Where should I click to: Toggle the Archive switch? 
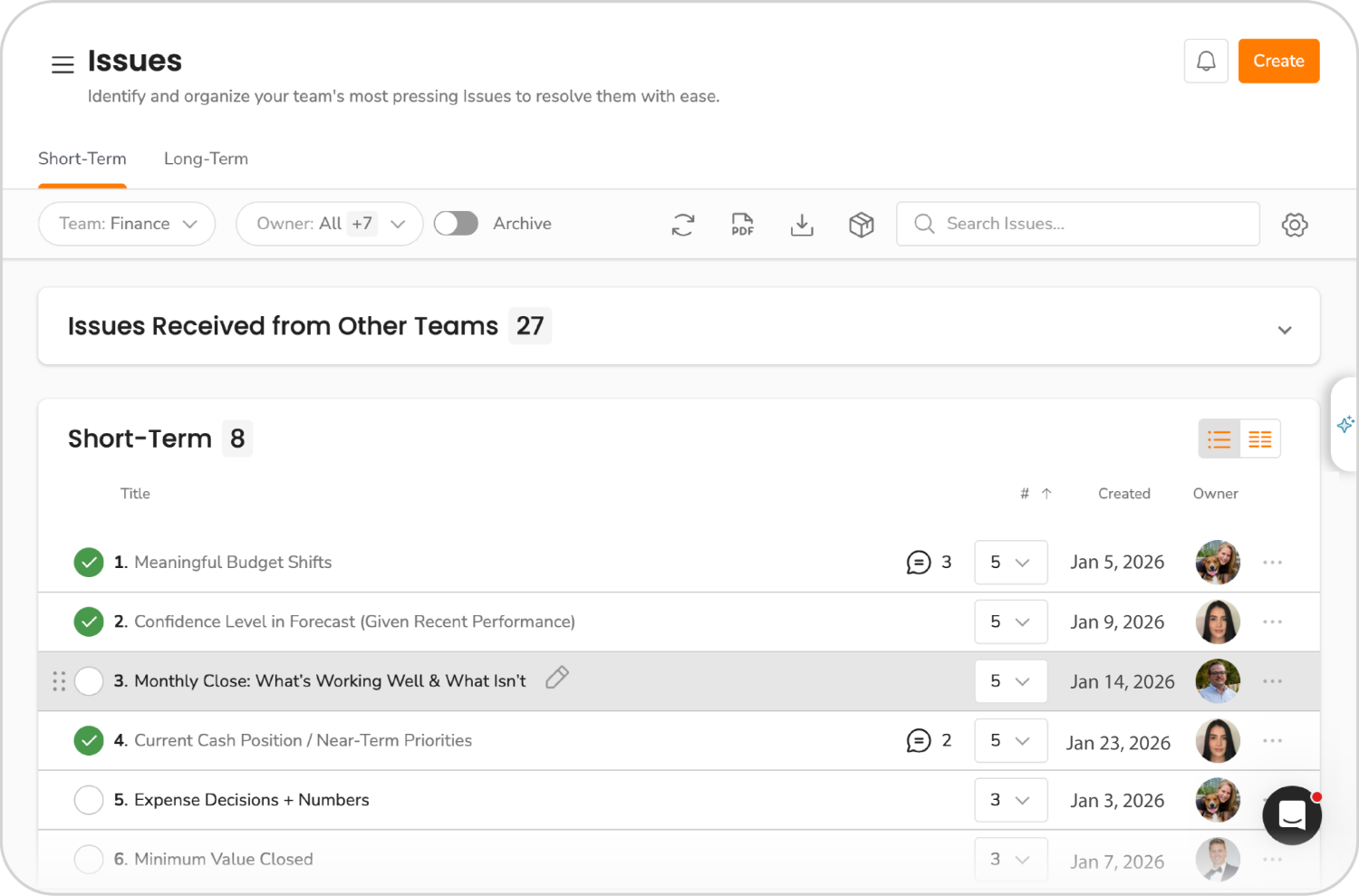(456, 224)
